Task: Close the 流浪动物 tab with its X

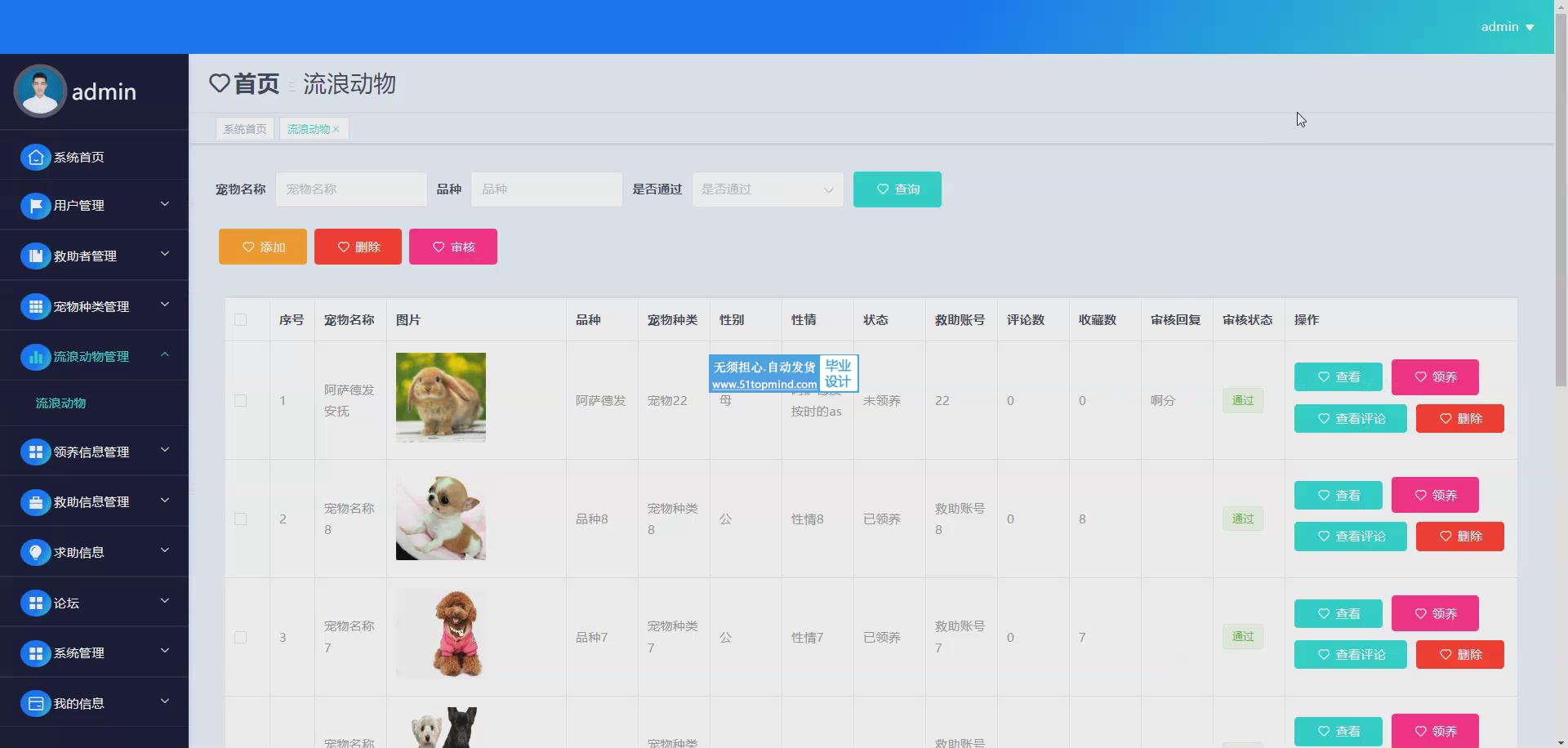Action: pyautogui.click(x=336, y=129)
